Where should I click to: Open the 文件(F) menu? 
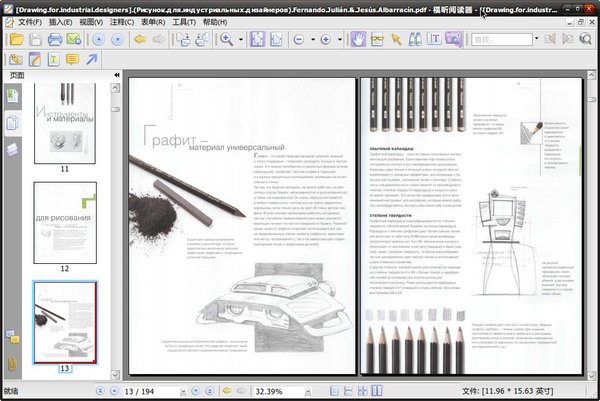click(x=30, y=20)
